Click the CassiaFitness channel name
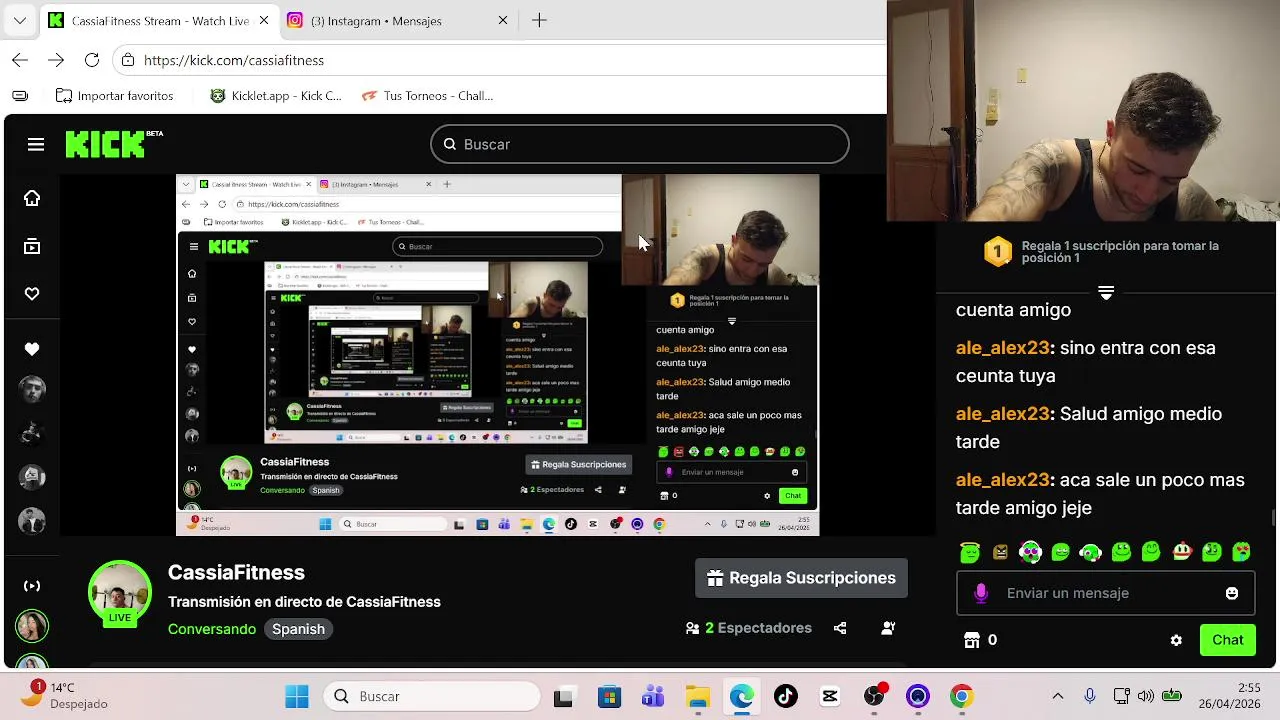The image size is (1280, 720). pos(236,573)
